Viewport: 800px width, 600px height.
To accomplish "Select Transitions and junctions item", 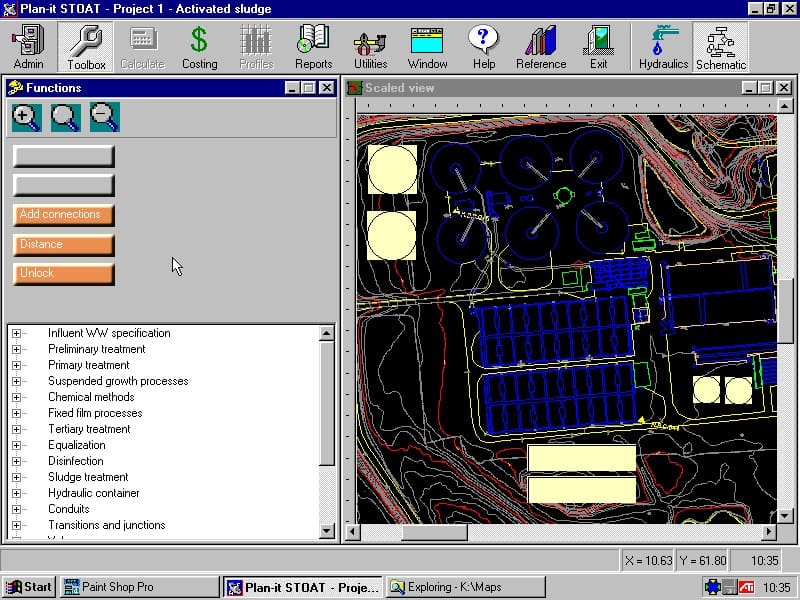I will (107, 525).
